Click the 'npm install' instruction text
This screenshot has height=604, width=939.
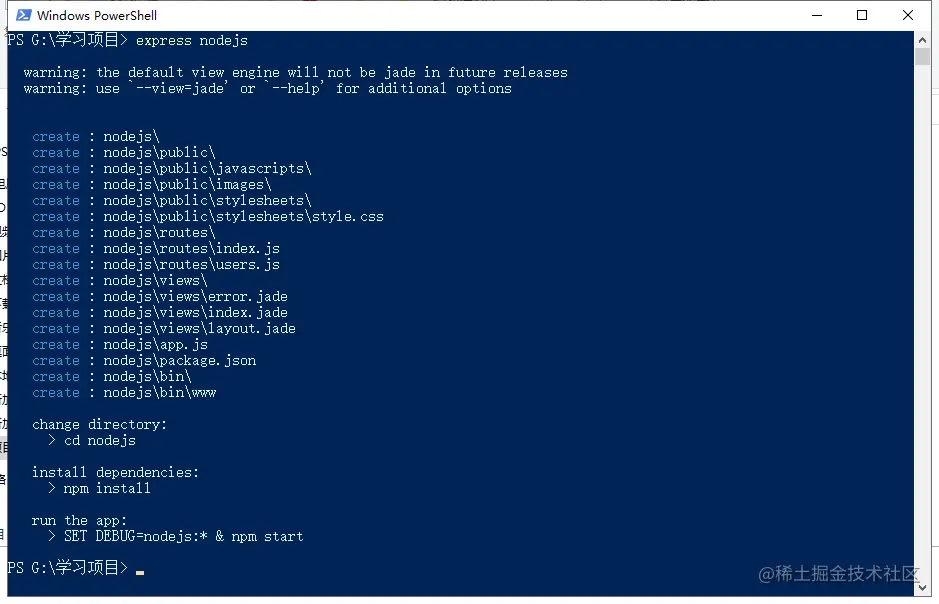pyautogui.click(x=107, y=488)
